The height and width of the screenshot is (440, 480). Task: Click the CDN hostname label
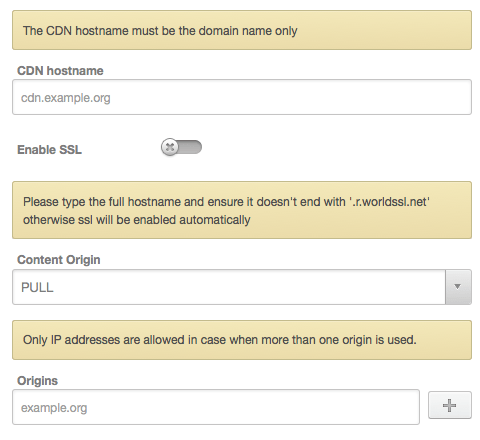60,71
